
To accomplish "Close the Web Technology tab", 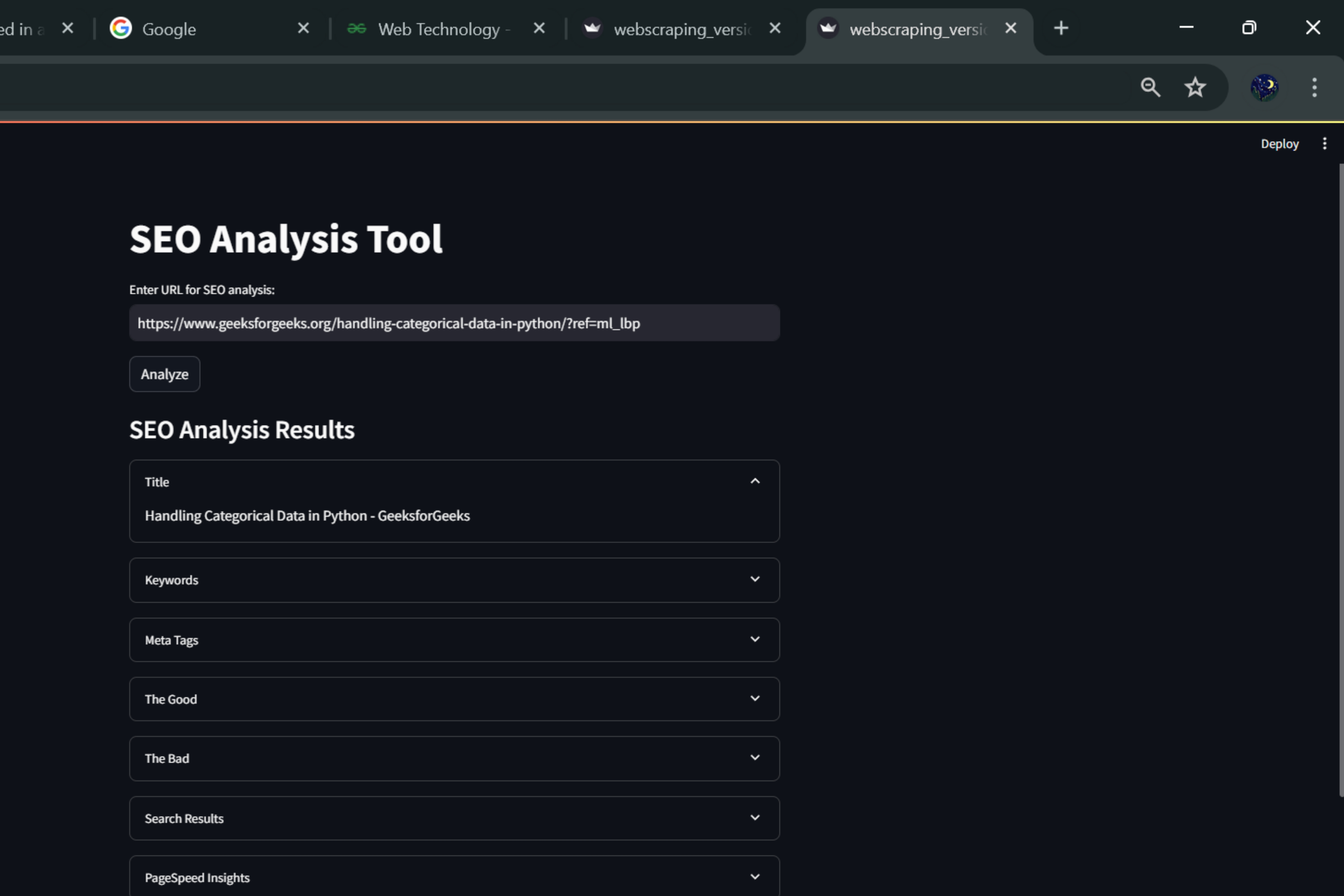I will pyautogui.click(x=539, y=28).
